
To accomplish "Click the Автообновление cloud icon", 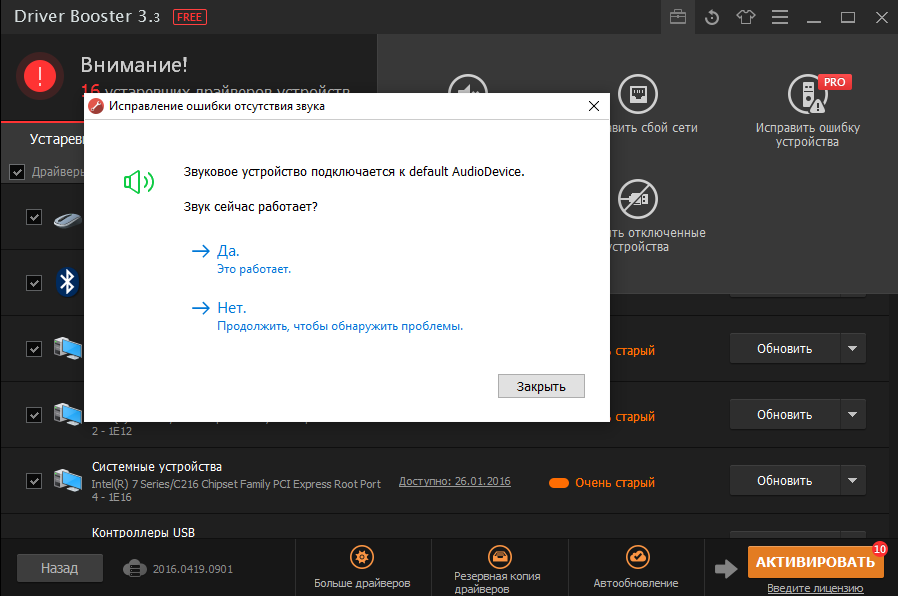I will (x=637, y=556).
